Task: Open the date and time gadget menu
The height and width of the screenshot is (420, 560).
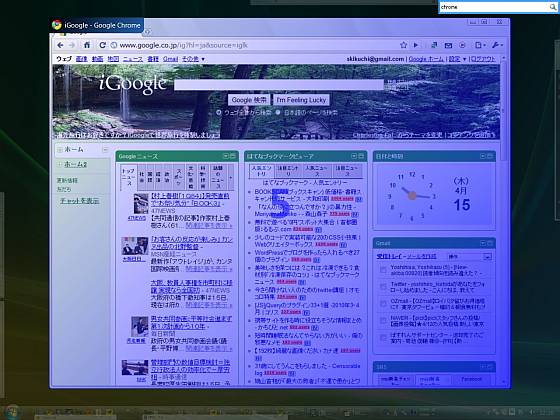Action: (483, 156)
